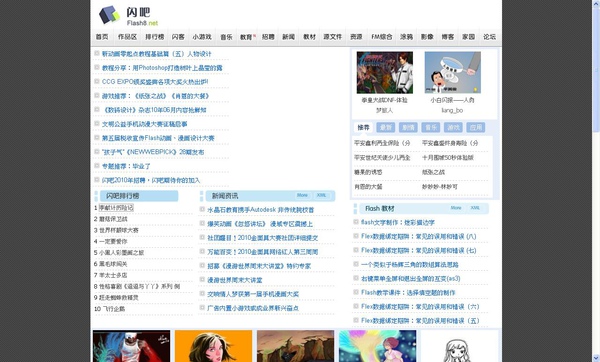Open 小游戏 from the navigation bar
The width and height of the screenshot is (600, 362).
coord(202,37)
